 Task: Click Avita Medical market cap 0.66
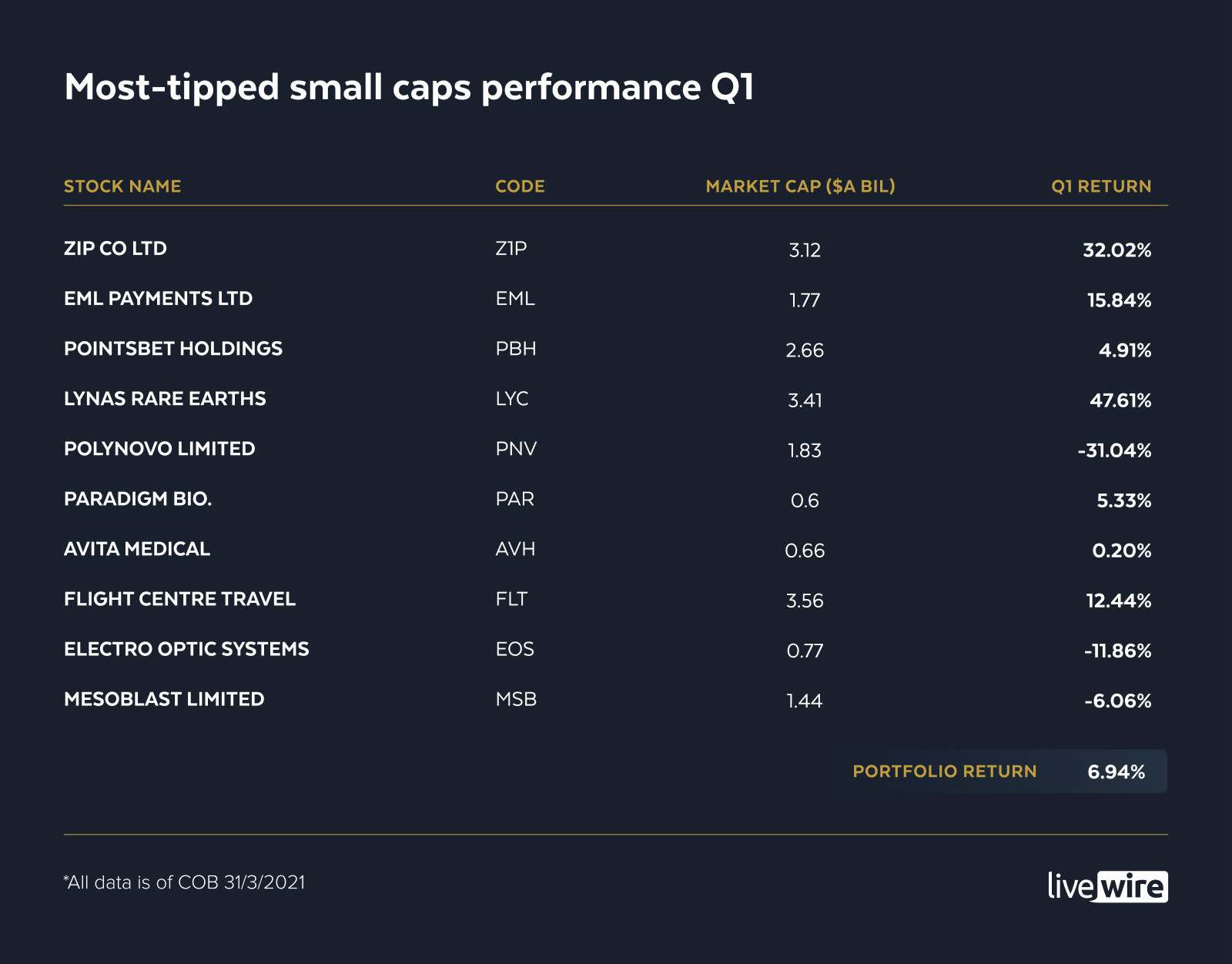click(805, 551)
